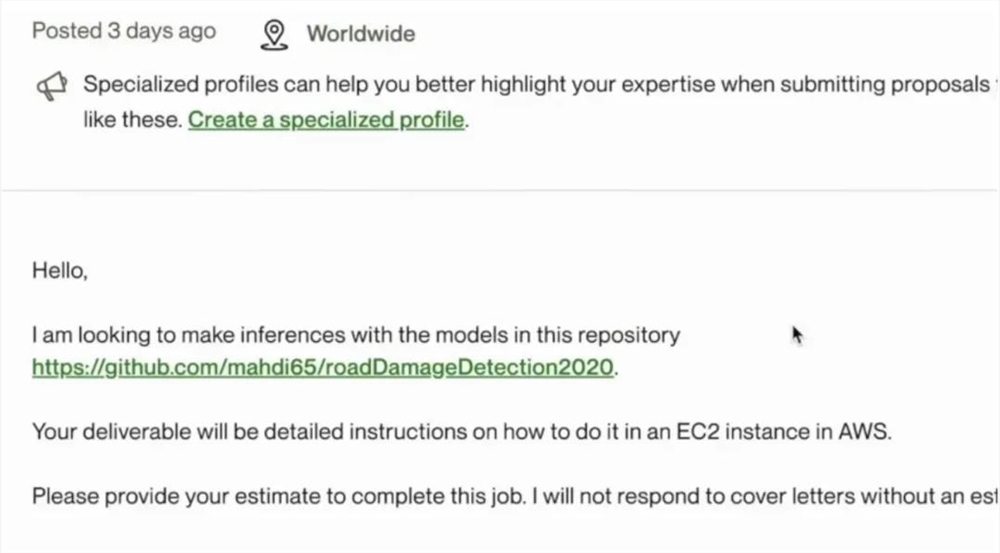Click the Worldwide location label

pos(360,34)
